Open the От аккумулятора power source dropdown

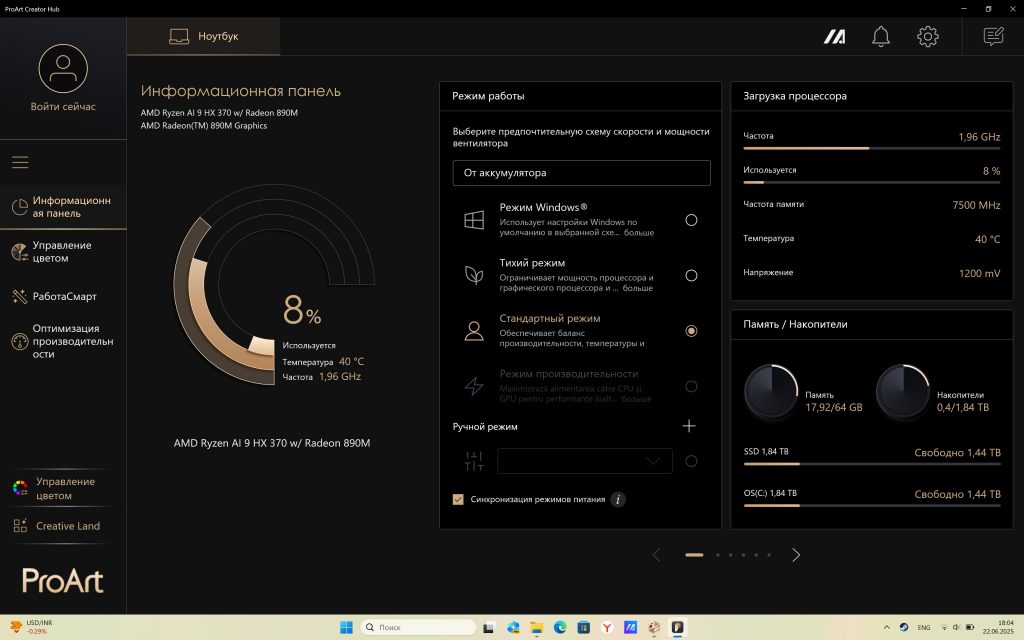581,173
